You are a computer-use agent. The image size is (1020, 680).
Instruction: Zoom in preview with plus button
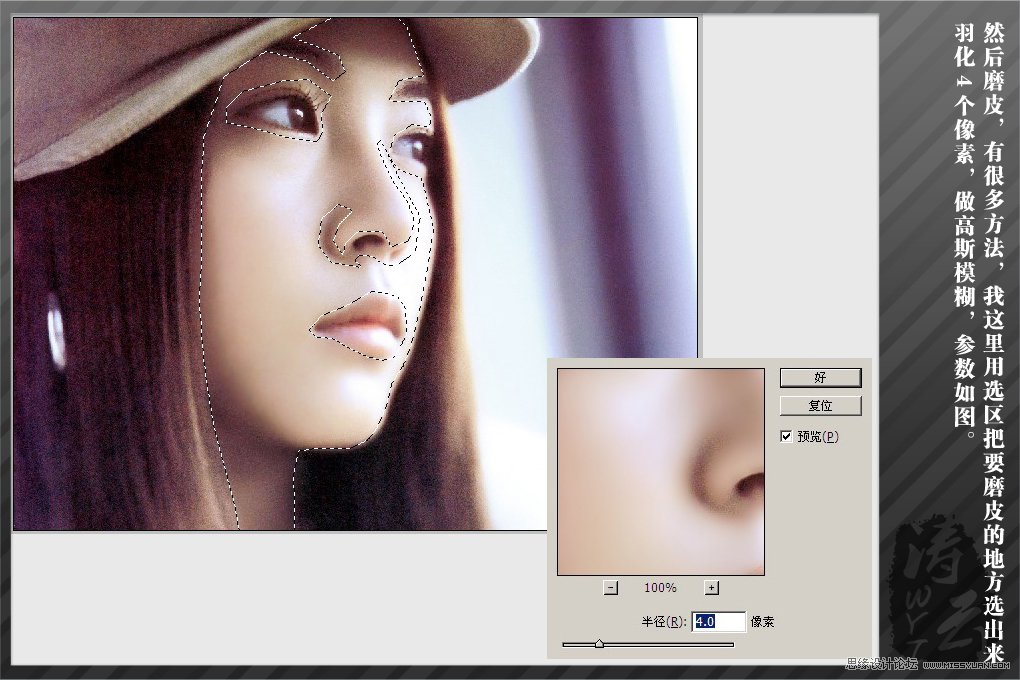711,588
